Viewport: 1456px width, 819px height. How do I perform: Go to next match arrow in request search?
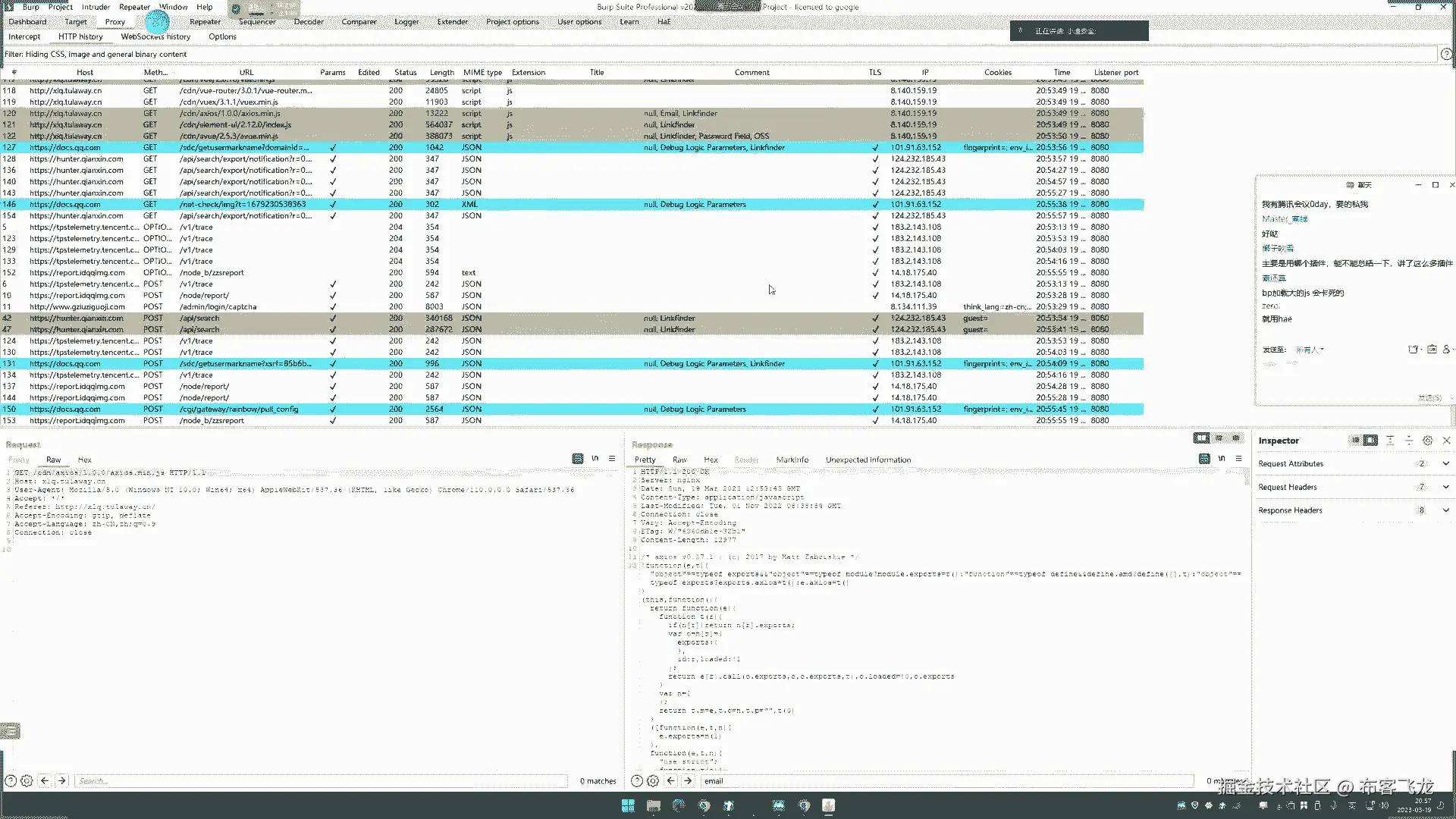pyautogui.click(x=62, y=780)
